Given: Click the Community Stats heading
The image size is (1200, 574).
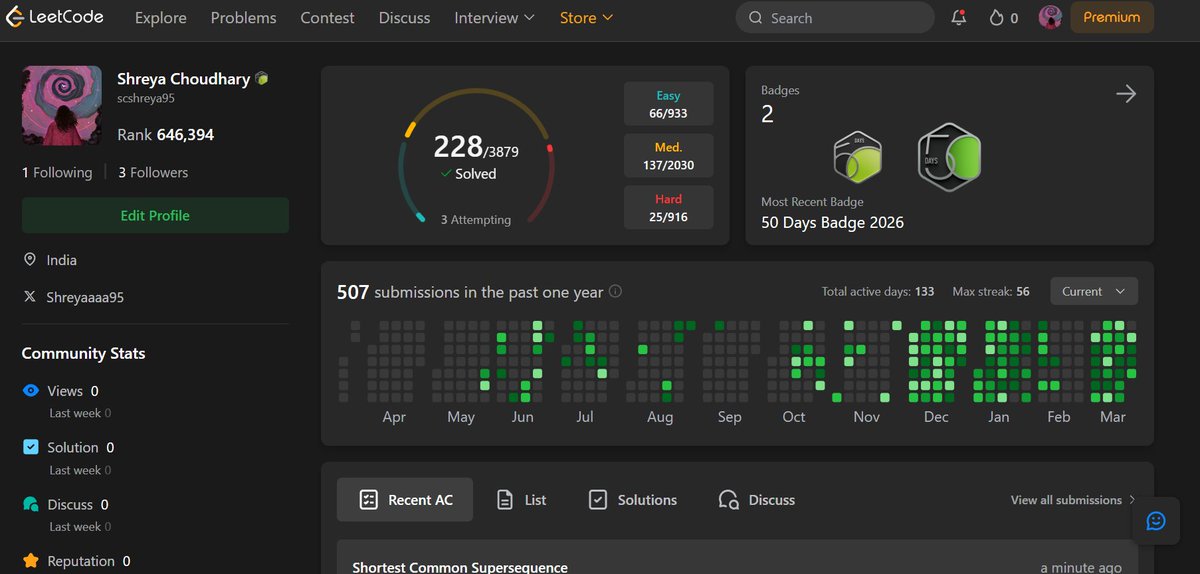Looking at the screenshot, I should click(83, 353).
